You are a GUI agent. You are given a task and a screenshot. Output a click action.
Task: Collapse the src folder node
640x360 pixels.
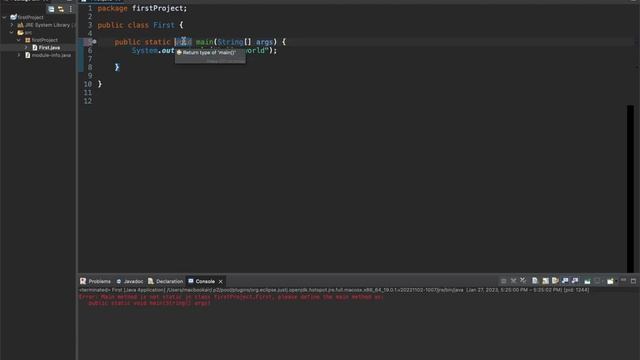[x=12, y=32]
